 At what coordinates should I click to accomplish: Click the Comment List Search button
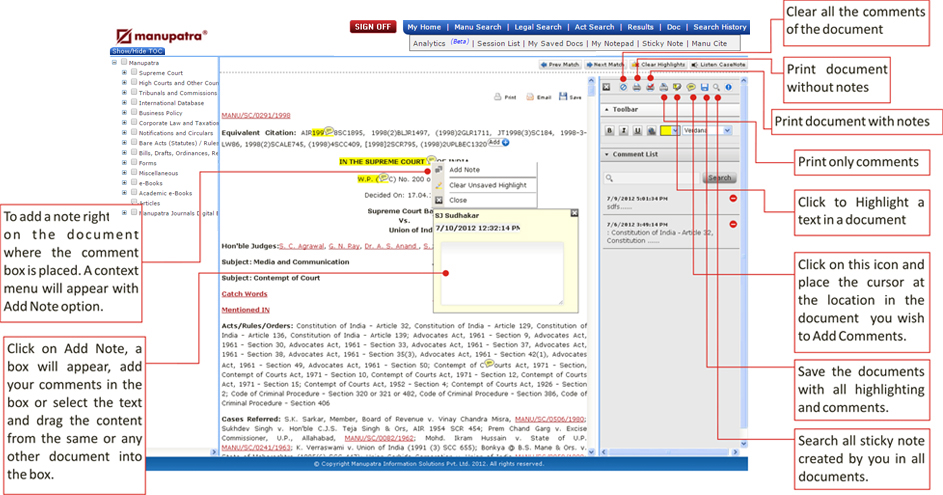coord(719,178)
